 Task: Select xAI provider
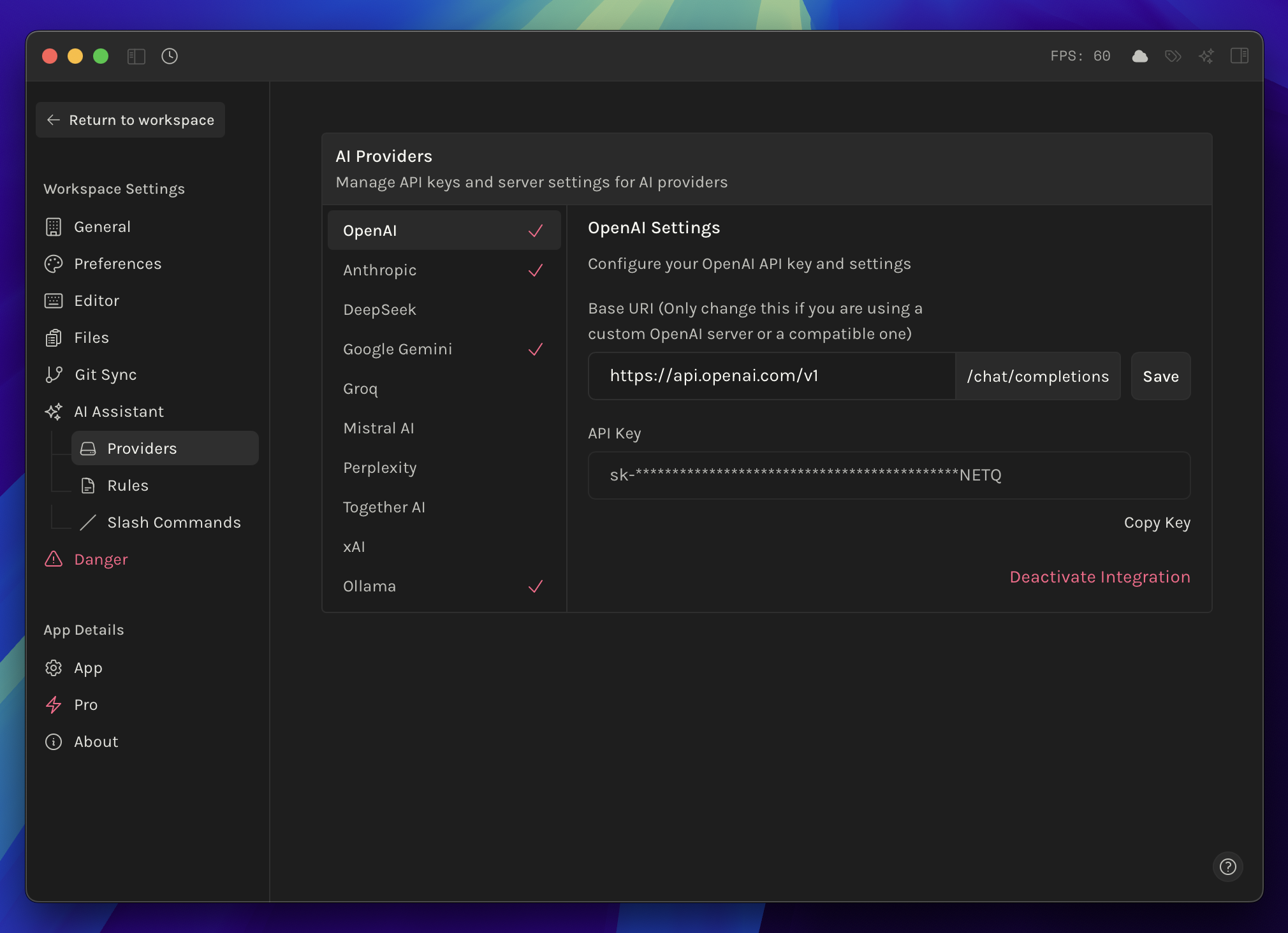pos(444,547)
